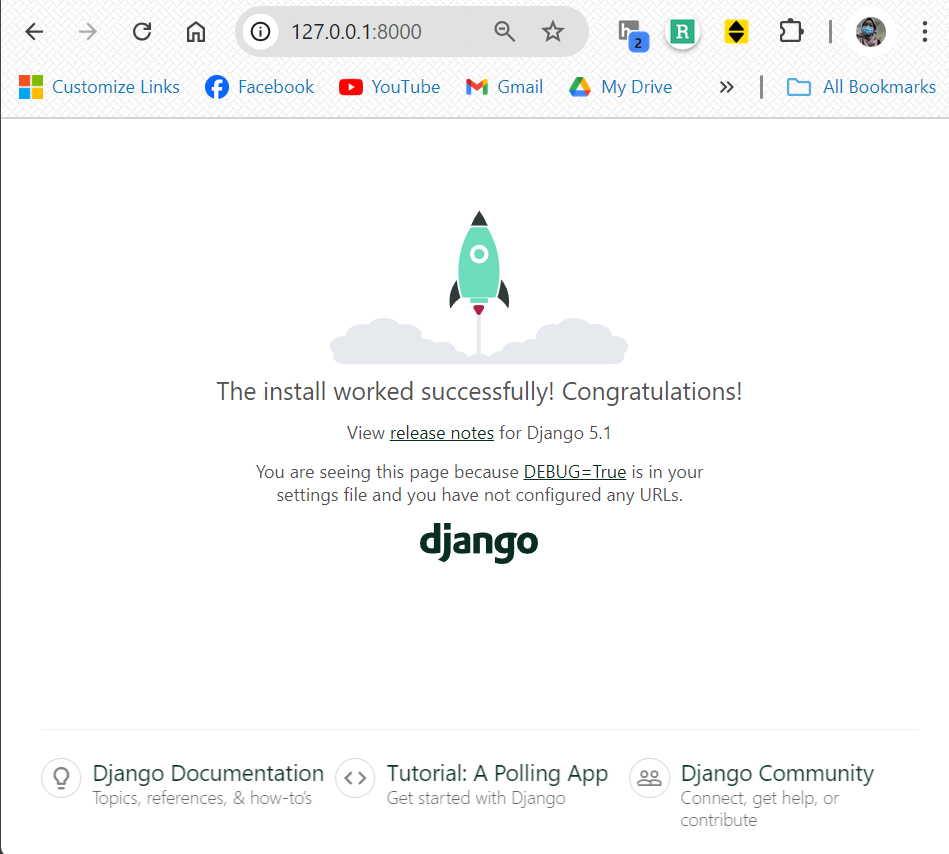Follow the release notes link
This screenshot has width=949, height=854.
coord(441,433)
